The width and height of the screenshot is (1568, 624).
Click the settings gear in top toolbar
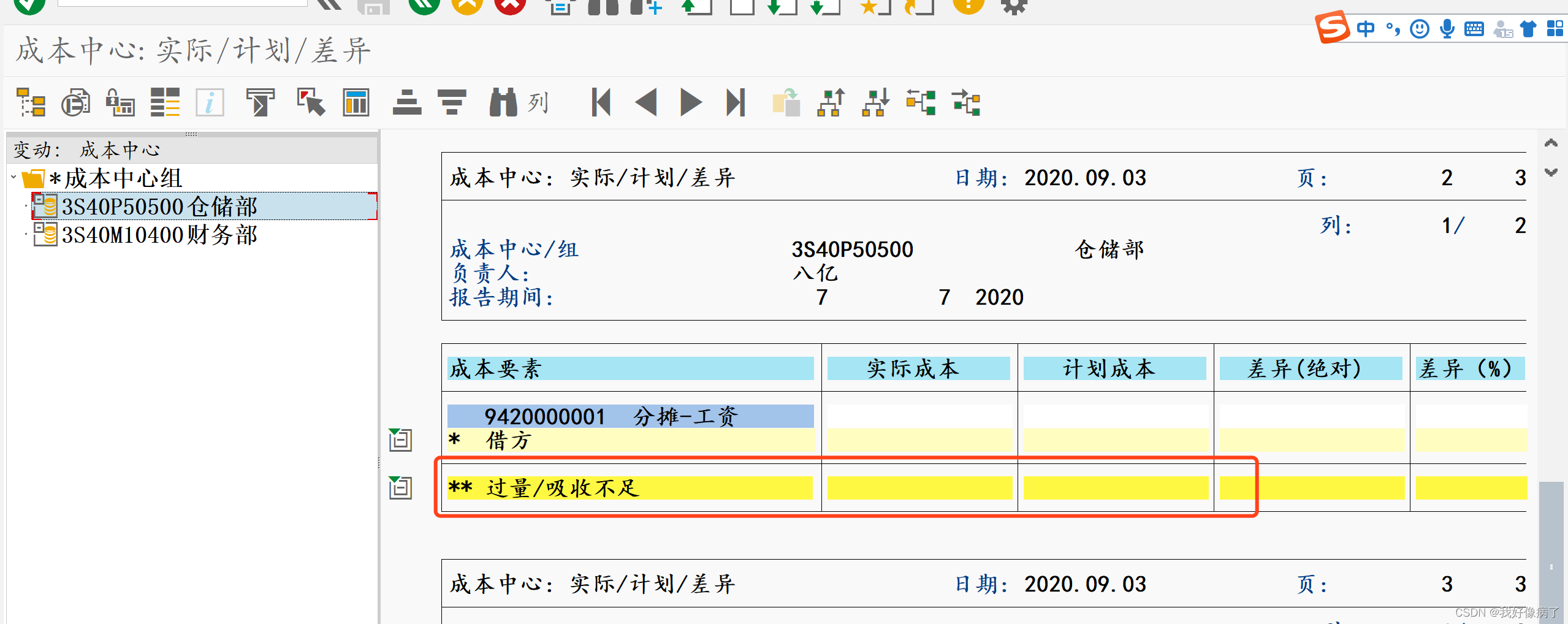pos(1014,5)
